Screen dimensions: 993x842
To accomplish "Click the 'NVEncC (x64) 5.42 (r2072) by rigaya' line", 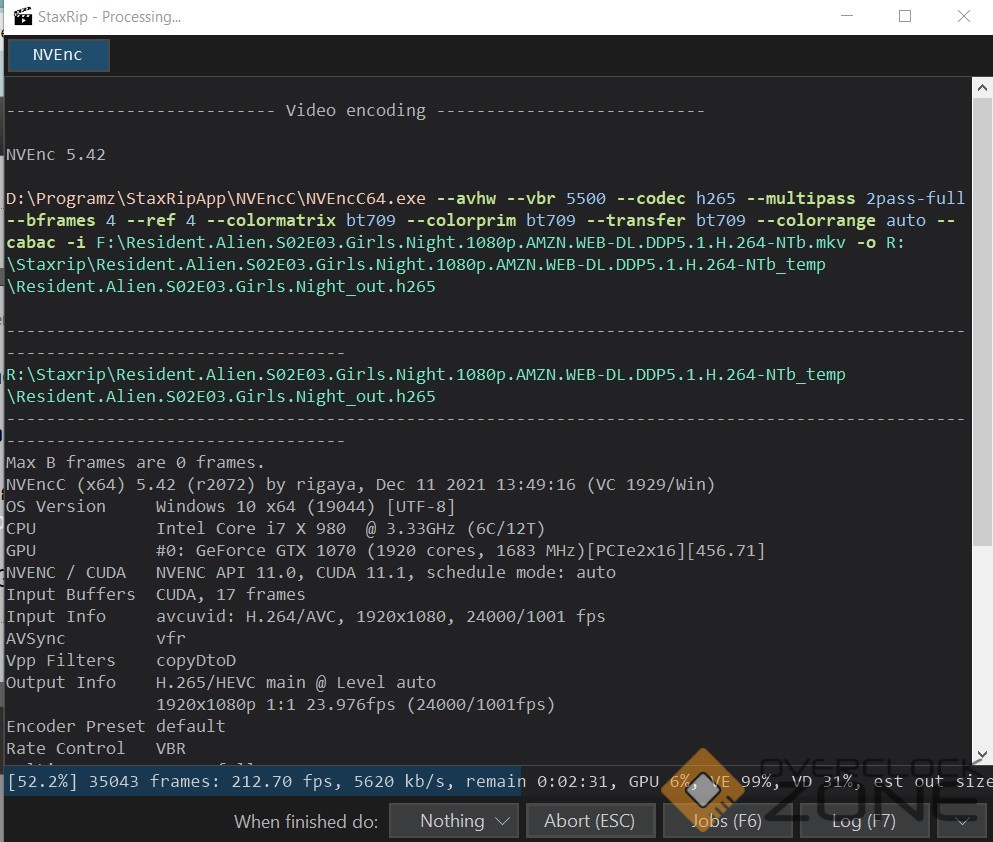I will point(360,484).
